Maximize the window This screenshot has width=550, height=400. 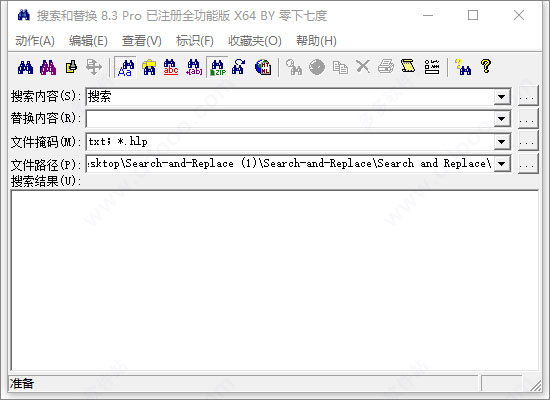473,15
